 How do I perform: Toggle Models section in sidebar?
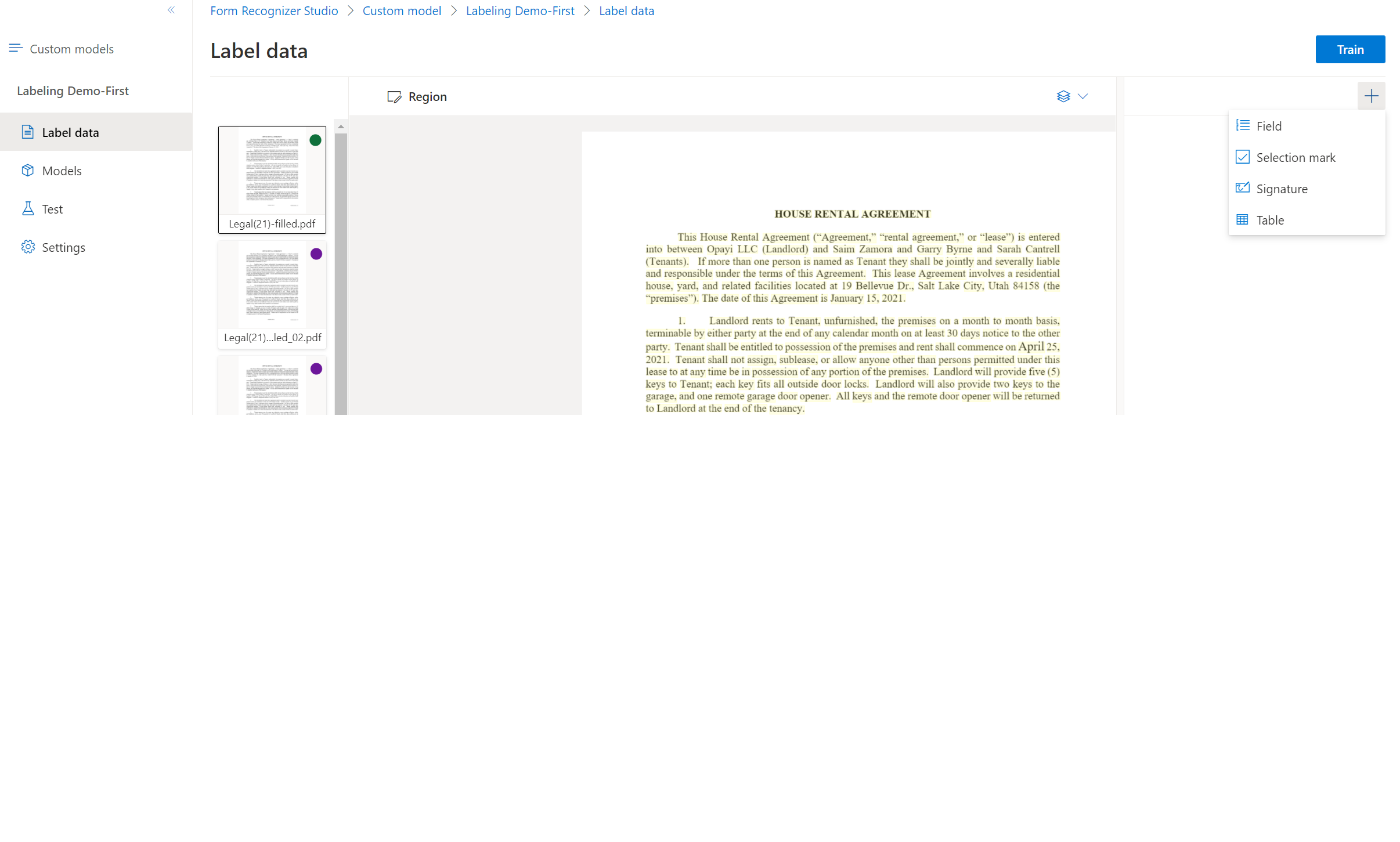63,170
